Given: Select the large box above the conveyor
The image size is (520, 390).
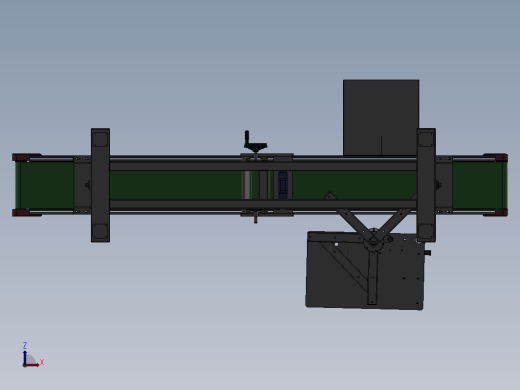Looking at the screenshot, I should click(x=381, y=117).
